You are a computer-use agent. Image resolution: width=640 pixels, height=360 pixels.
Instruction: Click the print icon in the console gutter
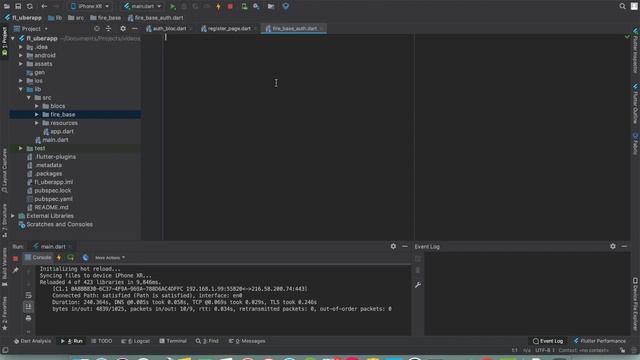(28, 318)
